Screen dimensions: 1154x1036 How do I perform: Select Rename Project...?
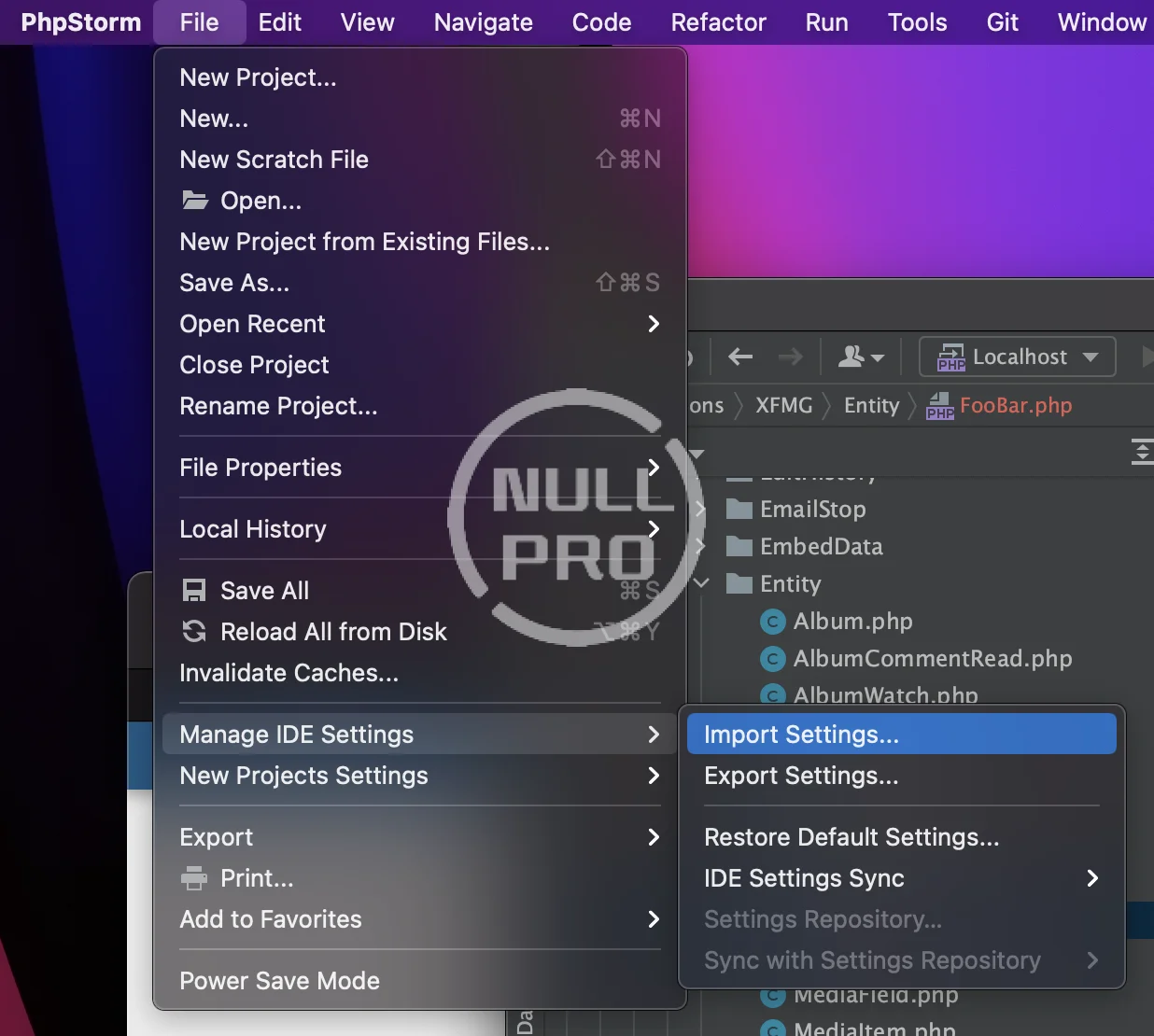[419, 406]
